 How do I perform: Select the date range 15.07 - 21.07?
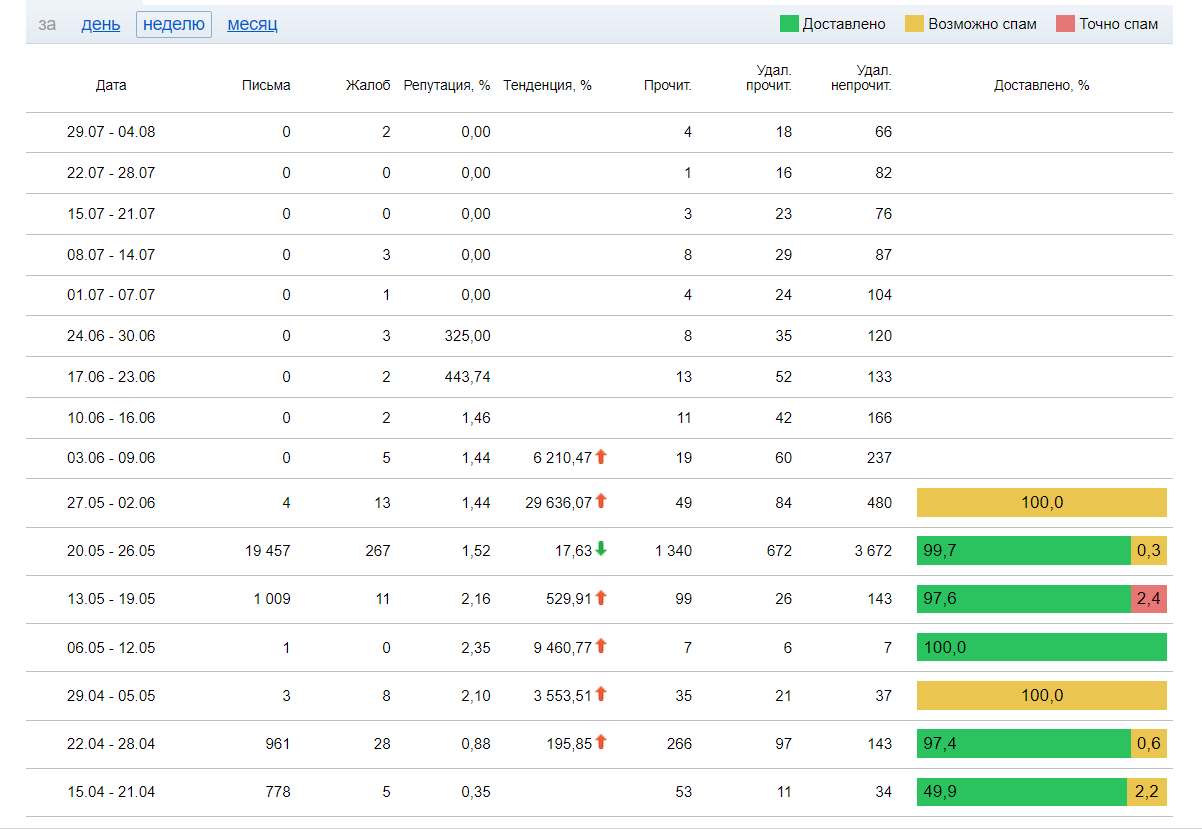coord(111,214)
